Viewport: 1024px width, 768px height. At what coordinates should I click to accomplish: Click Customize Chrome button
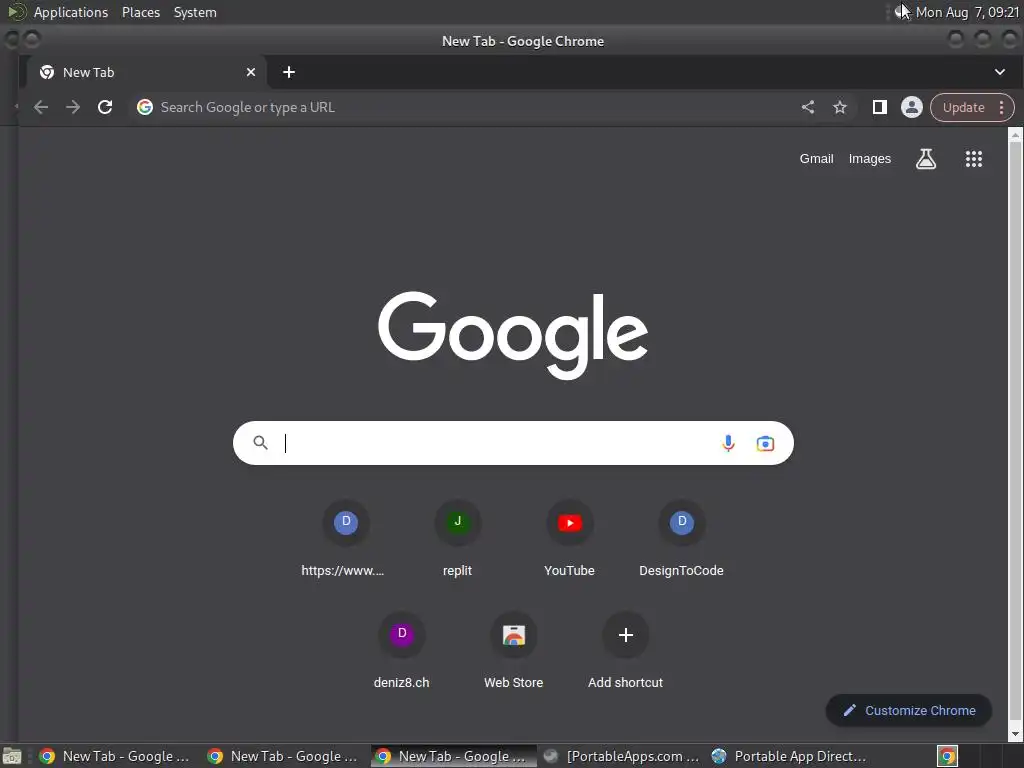pyautogui.click(x=908, y=711)
